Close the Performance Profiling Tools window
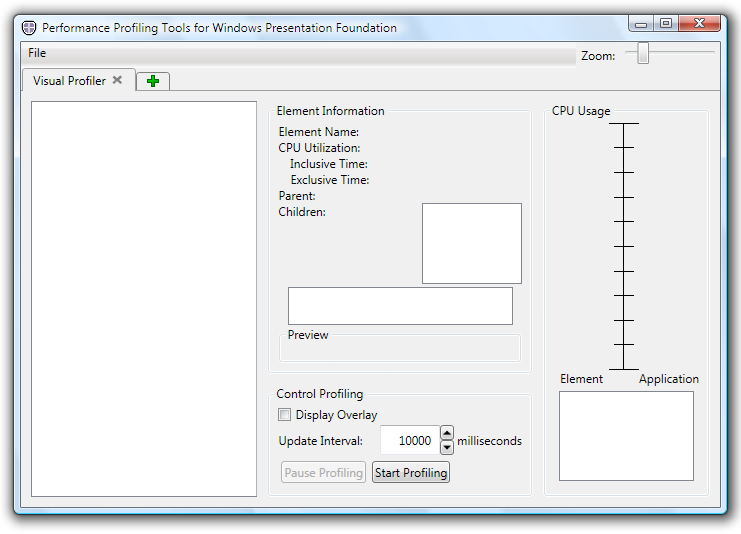 [x=699, y=23]
